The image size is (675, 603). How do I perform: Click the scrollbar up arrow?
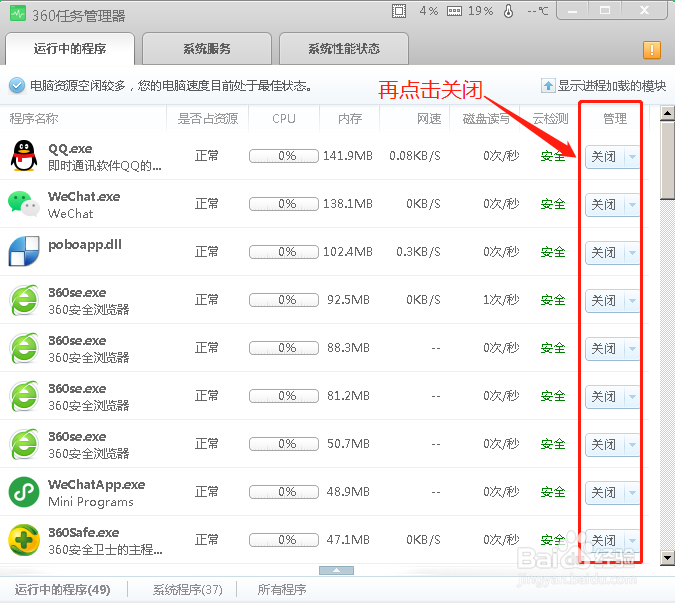(x=667, y=113)
